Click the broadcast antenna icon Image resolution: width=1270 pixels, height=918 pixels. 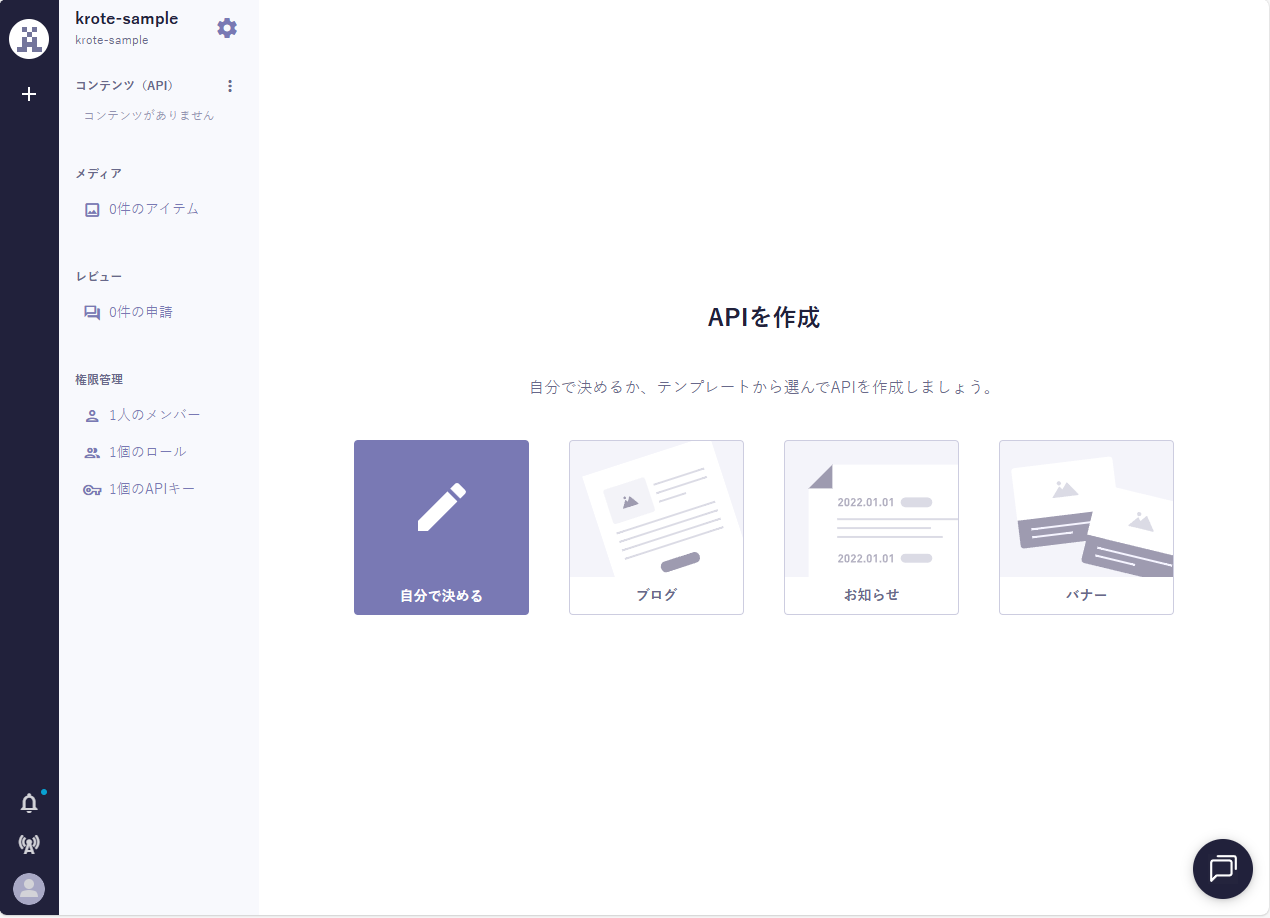point(29,845)
